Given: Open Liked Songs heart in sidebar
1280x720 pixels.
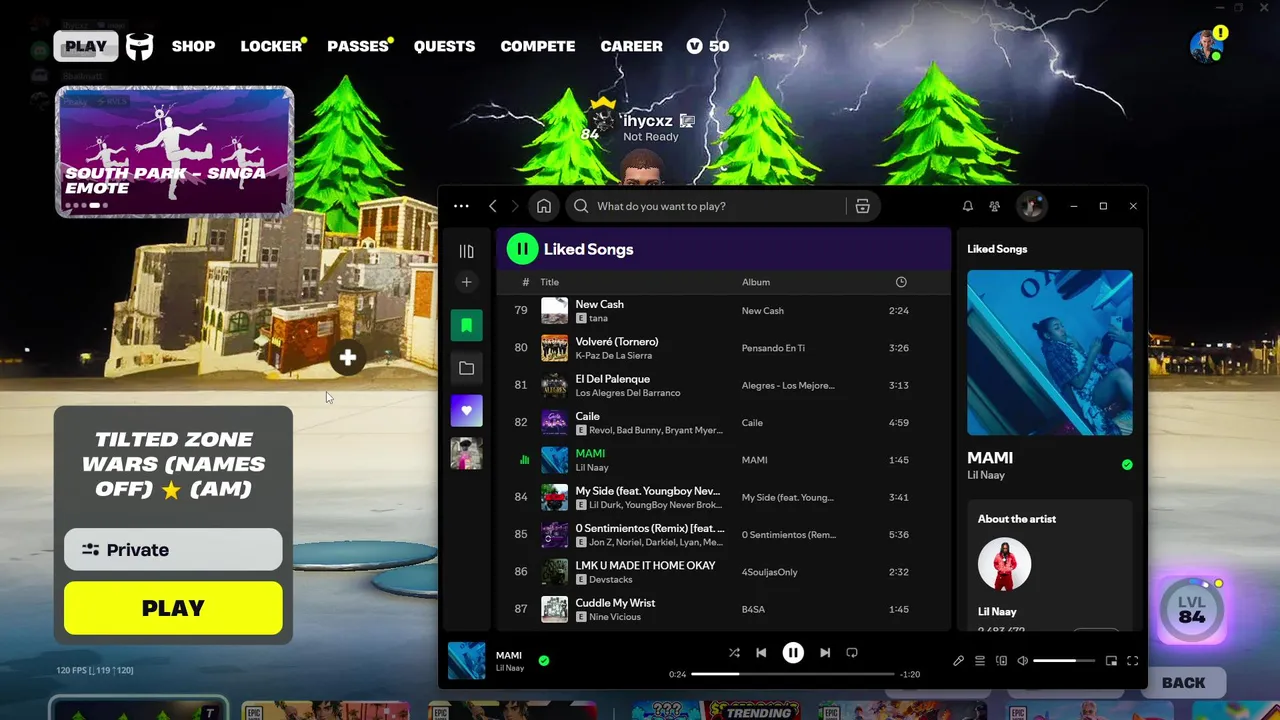Looking at the screenshot, I should 466,411.
